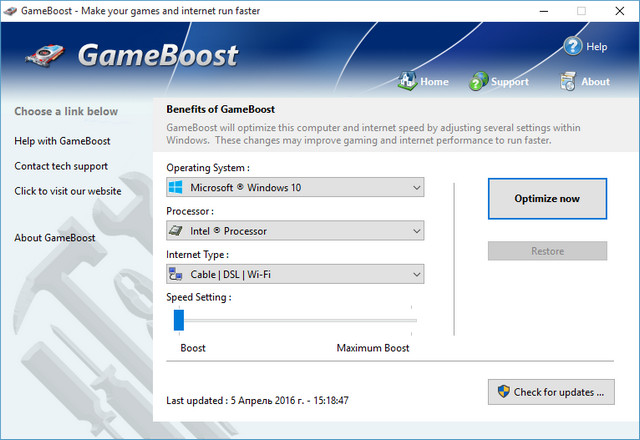This screenshot has height=440, width=640.
Task: Open the Help with GameBoost link
Action: point(62,141)
